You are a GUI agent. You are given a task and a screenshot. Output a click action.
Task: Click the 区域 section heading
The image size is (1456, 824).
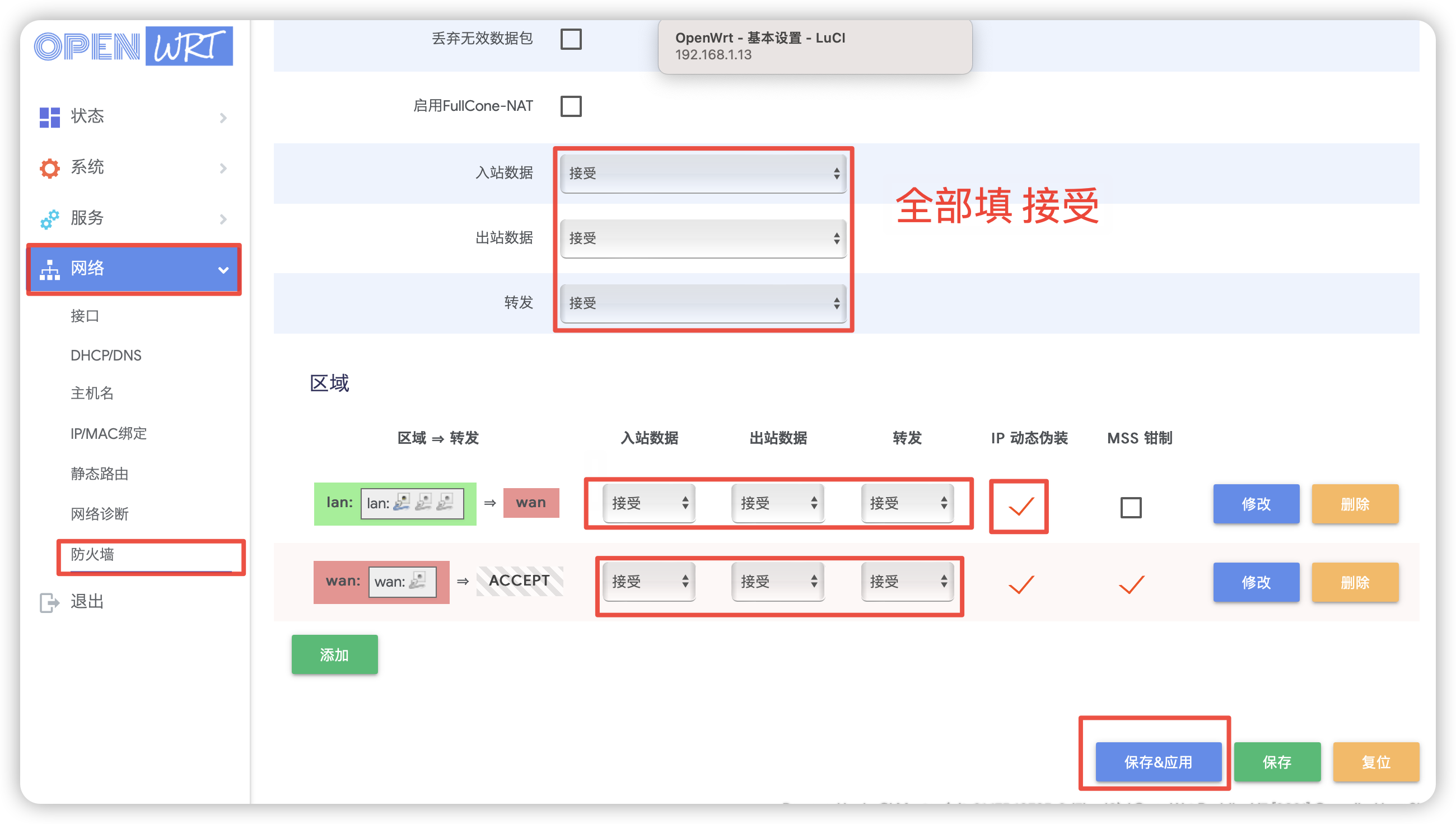[x=329, y=383]
